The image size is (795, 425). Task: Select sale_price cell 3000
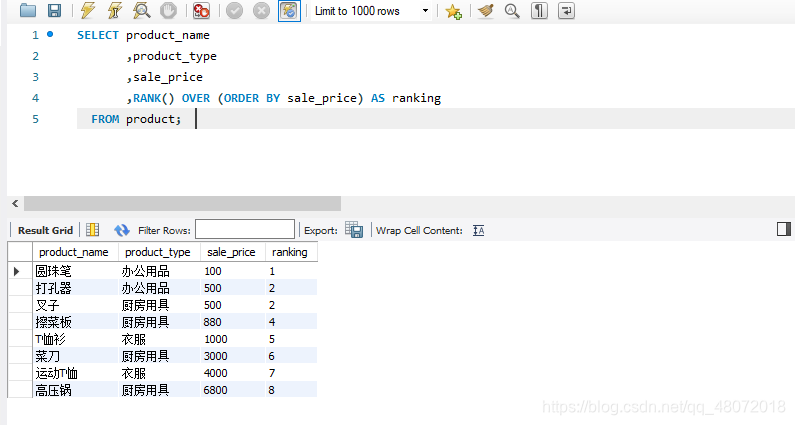pyautogui.click(x=233, y=356)
